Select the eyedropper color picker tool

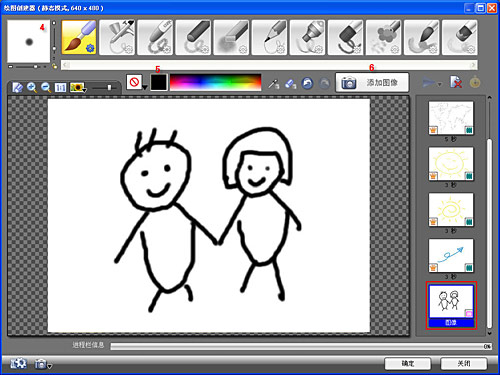(x=274, y=83)
